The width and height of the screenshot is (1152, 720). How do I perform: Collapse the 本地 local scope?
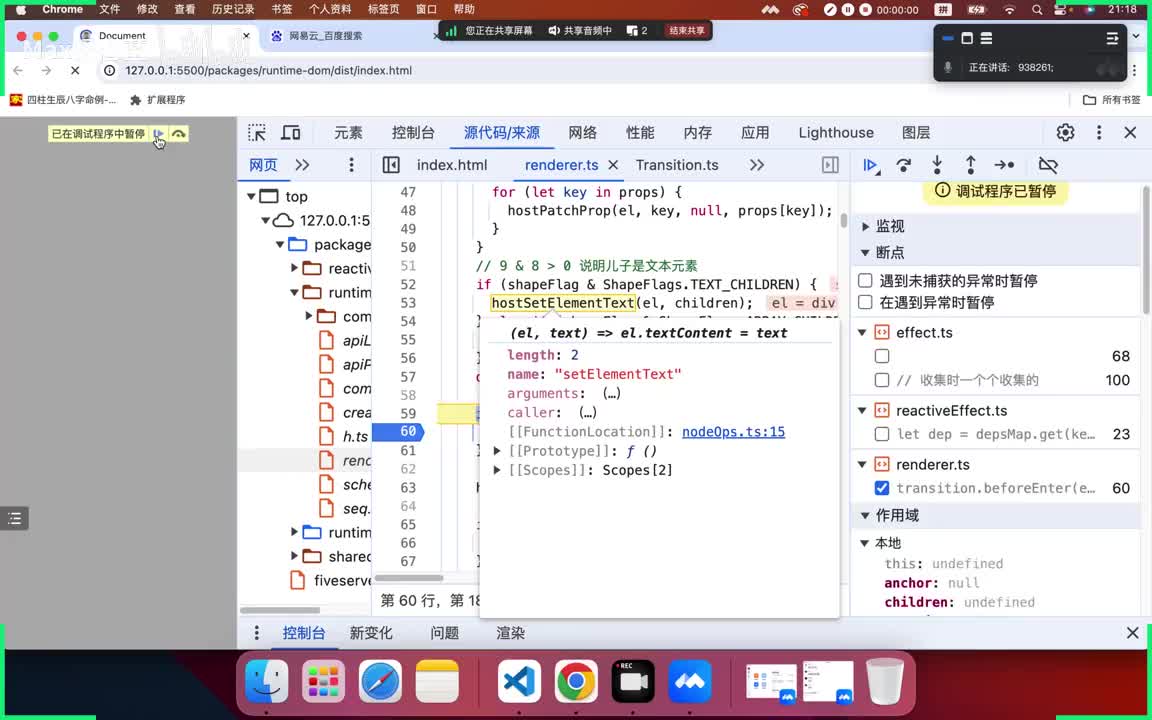click(x=865, y=543)
